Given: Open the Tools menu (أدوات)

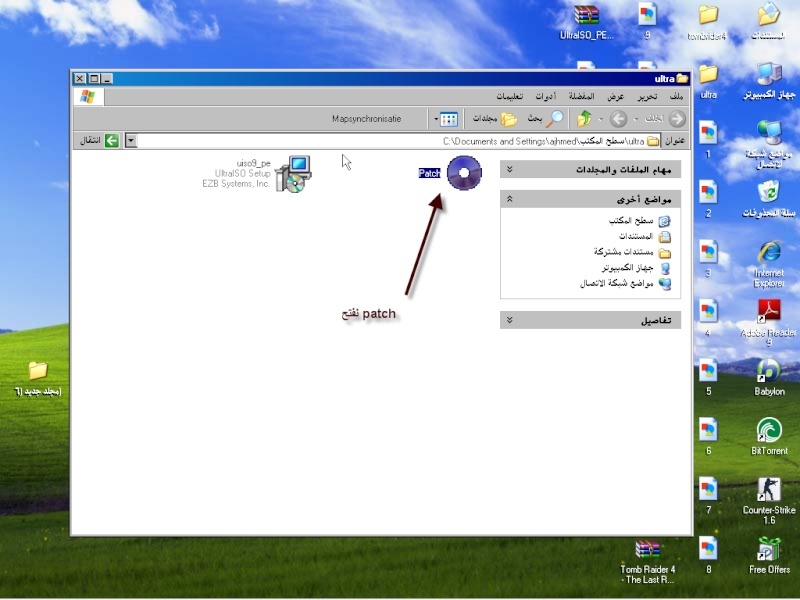Looking at the screenshot, I should (x=545, y=96).
